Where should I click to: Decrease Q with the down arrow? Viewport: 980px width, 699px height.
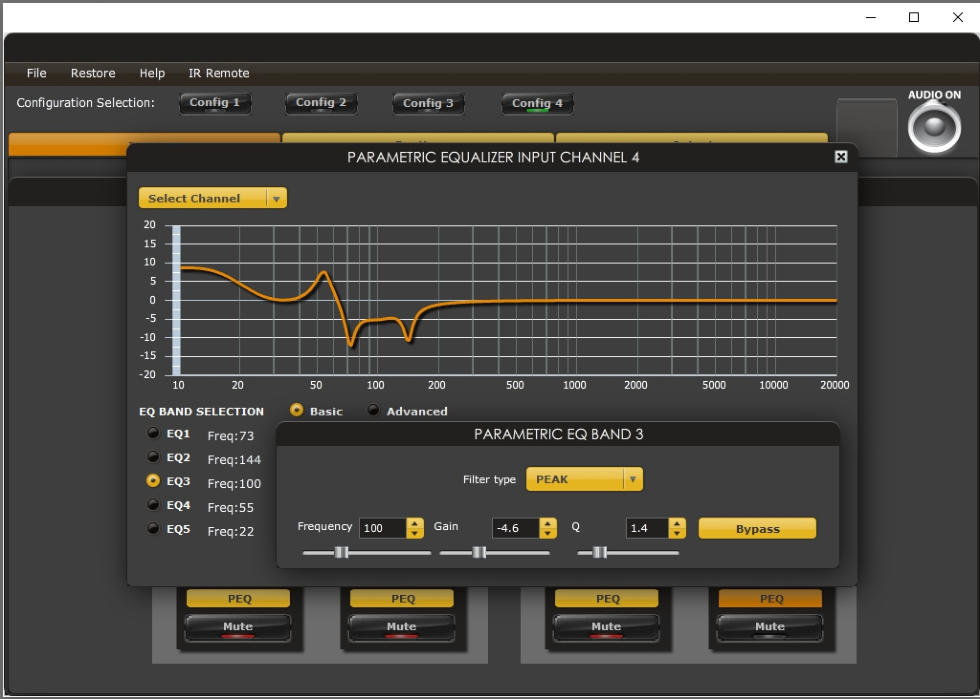[678, 533]
